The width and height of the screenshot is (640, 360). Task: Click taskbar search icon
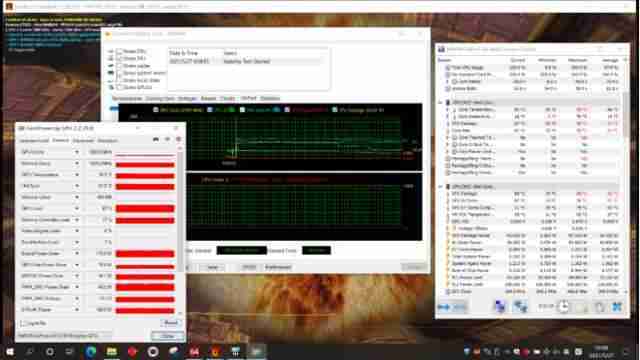pyautogui.click(x=29, y=351)
